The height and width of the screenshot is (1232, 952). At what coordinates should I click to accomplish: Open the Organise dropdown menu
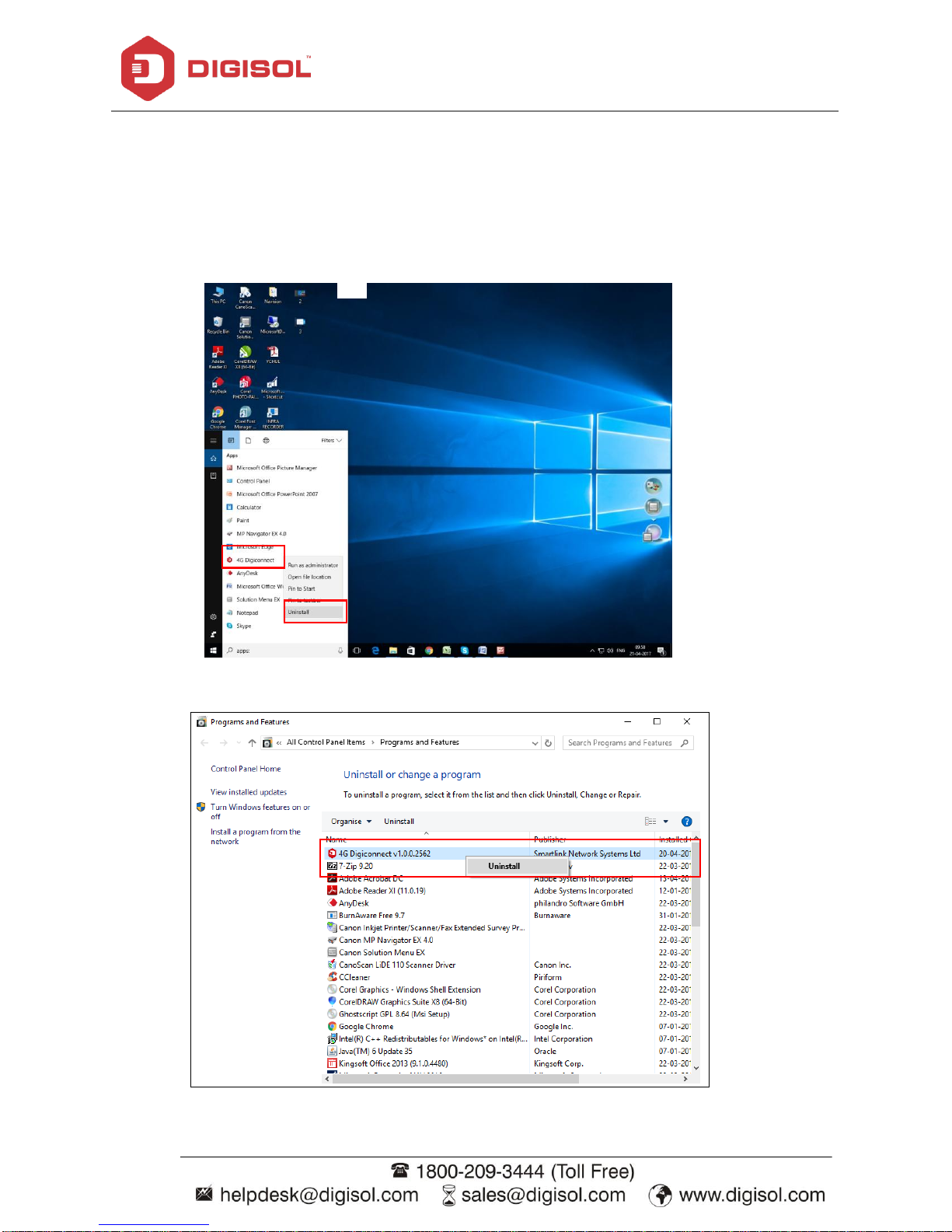tap(351, 822)
